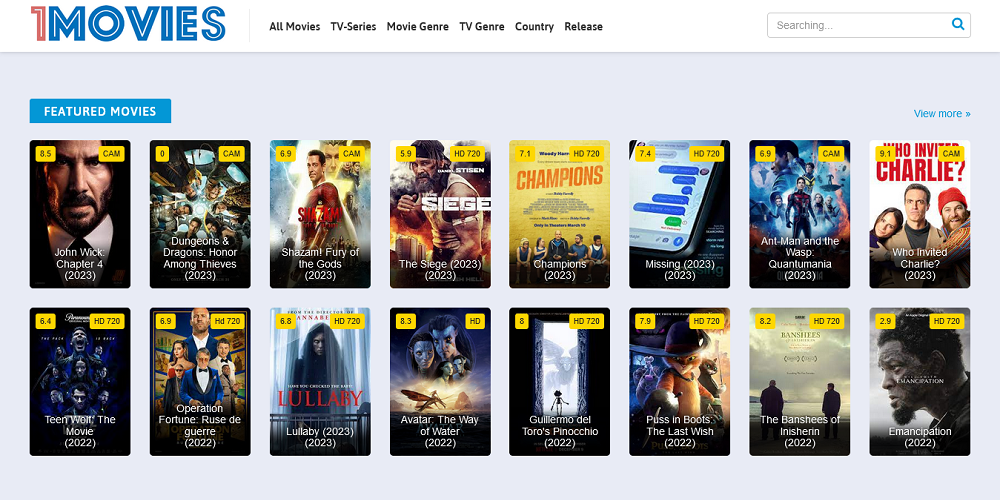Click the Featured Movies heading tab

(100, 111)
